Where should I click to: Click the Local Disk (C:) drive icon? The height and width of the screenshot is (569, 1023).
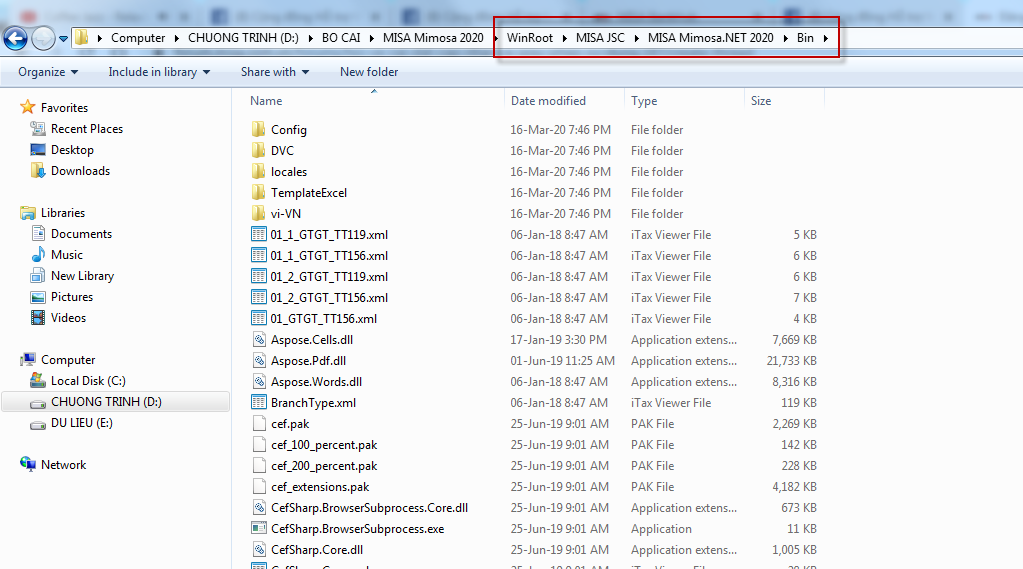point(38,380)
